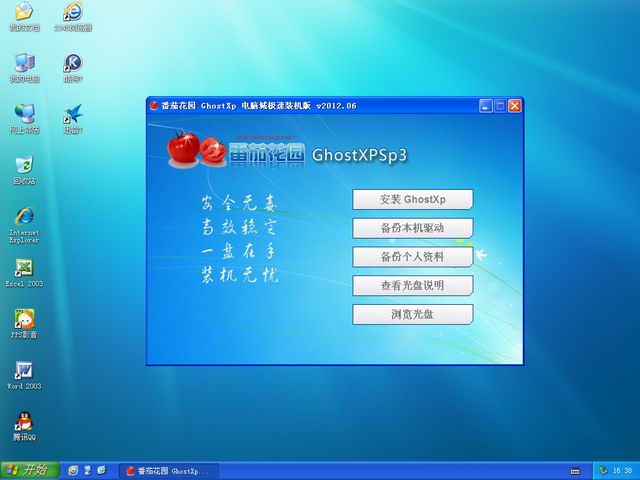Click the 浏览光盘 button

(413, 314)
